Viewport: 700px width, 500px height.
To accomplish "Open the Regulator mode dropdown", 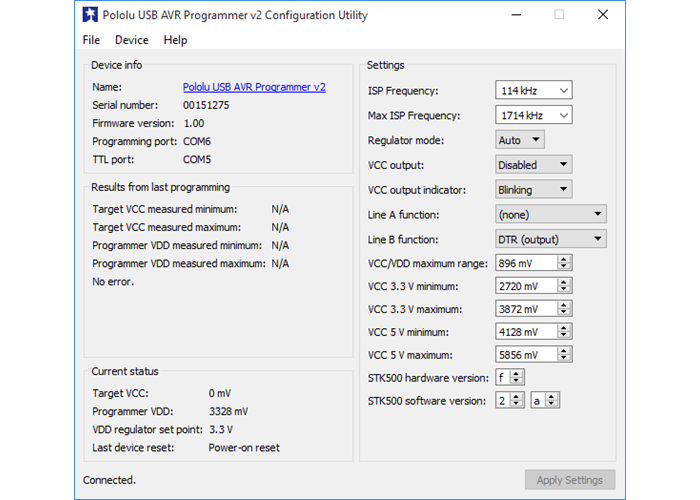I will 520,141.
